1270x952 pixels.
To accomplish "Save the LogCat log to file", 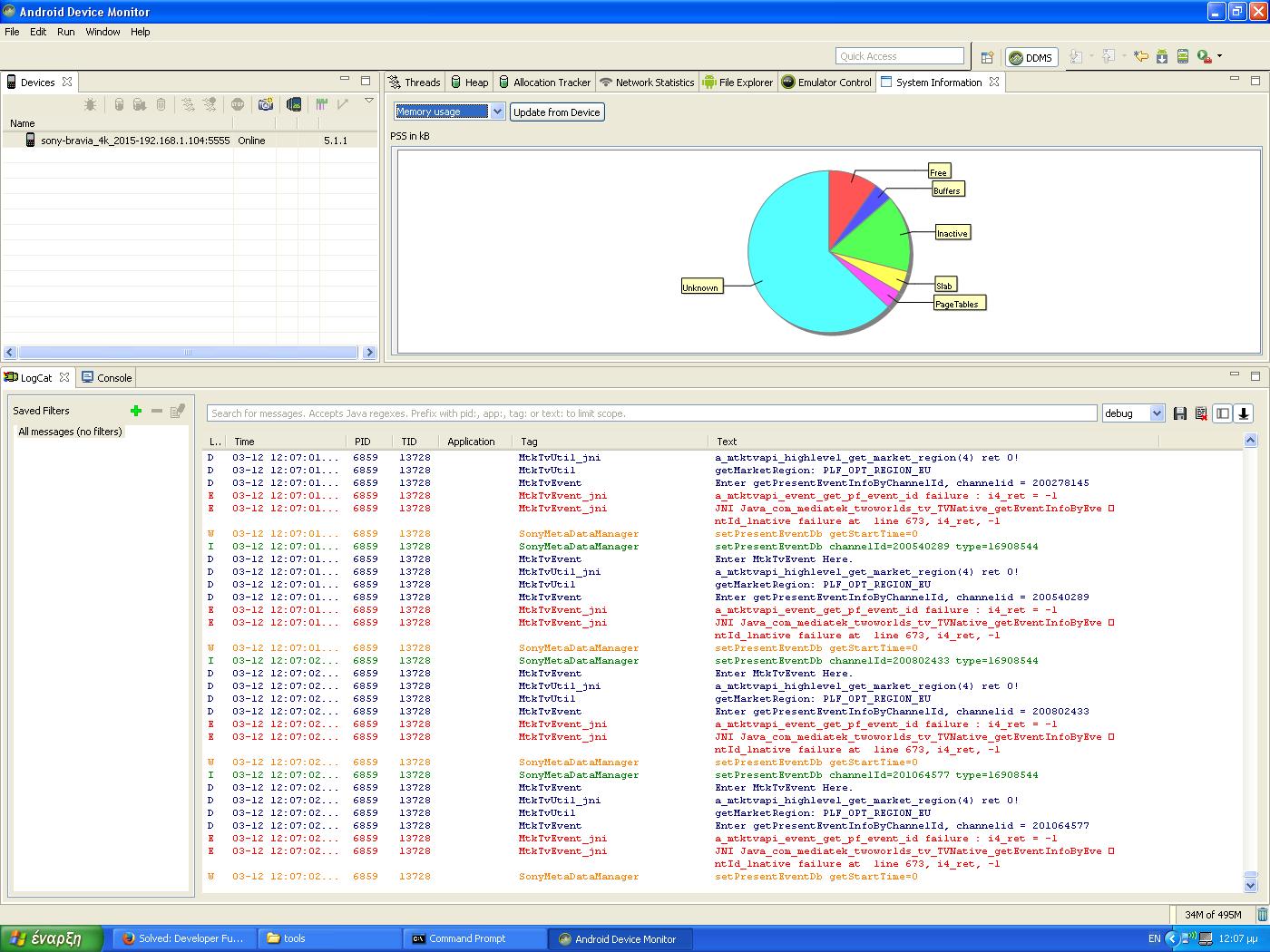I will (1180, 413).
